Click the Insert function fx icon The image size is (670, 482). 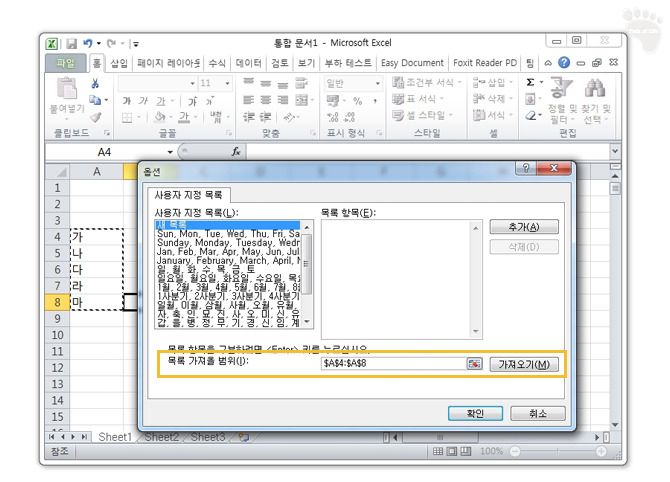coord(236,151)
